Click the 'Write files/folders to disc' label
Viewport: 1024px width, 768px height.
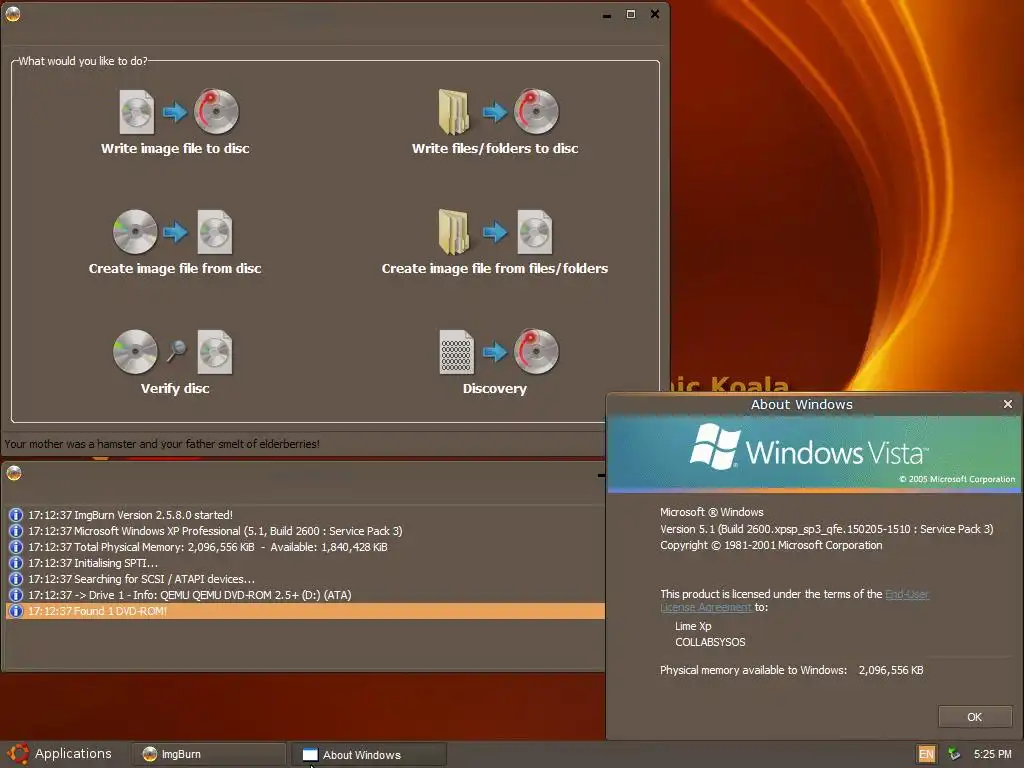click(x=495, y=148)
